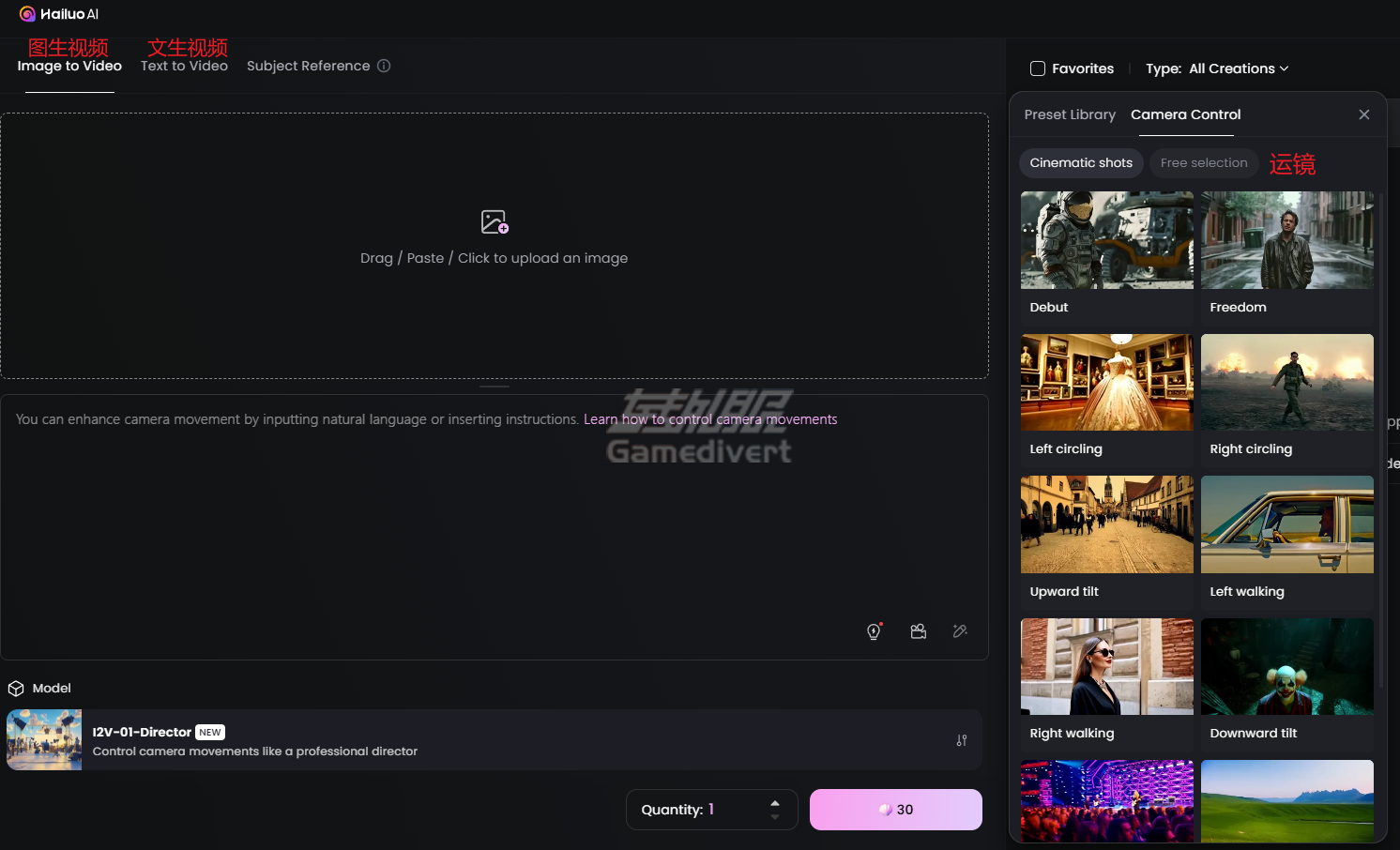
Task: Click the preset list scrollbar
Action: point(1381,441)
